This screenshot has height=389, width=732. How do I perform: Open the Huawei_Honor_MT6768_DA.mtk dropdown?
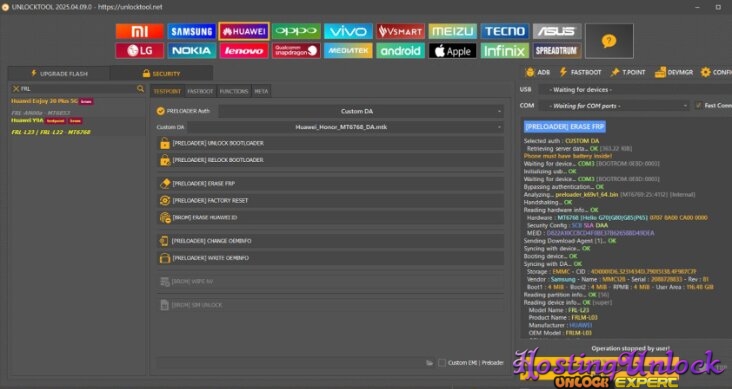345,127
